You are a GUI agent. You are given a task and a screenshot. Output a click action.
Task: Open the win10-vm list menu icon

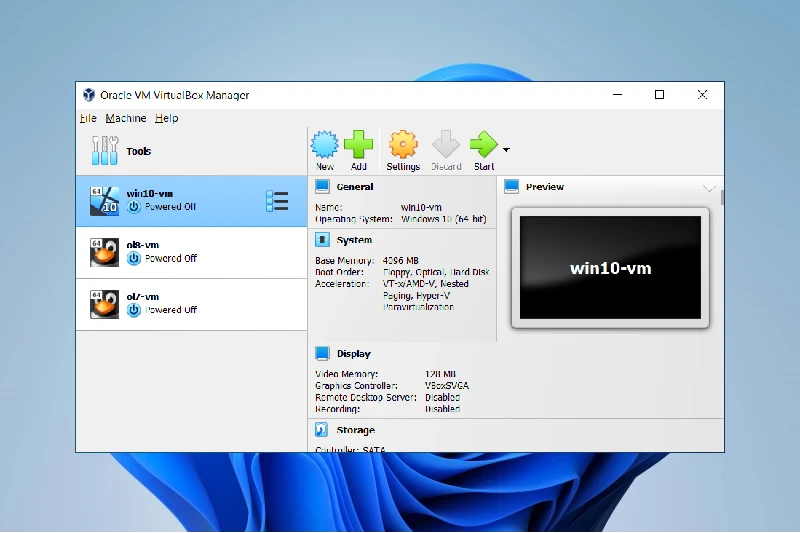[277, 201]
